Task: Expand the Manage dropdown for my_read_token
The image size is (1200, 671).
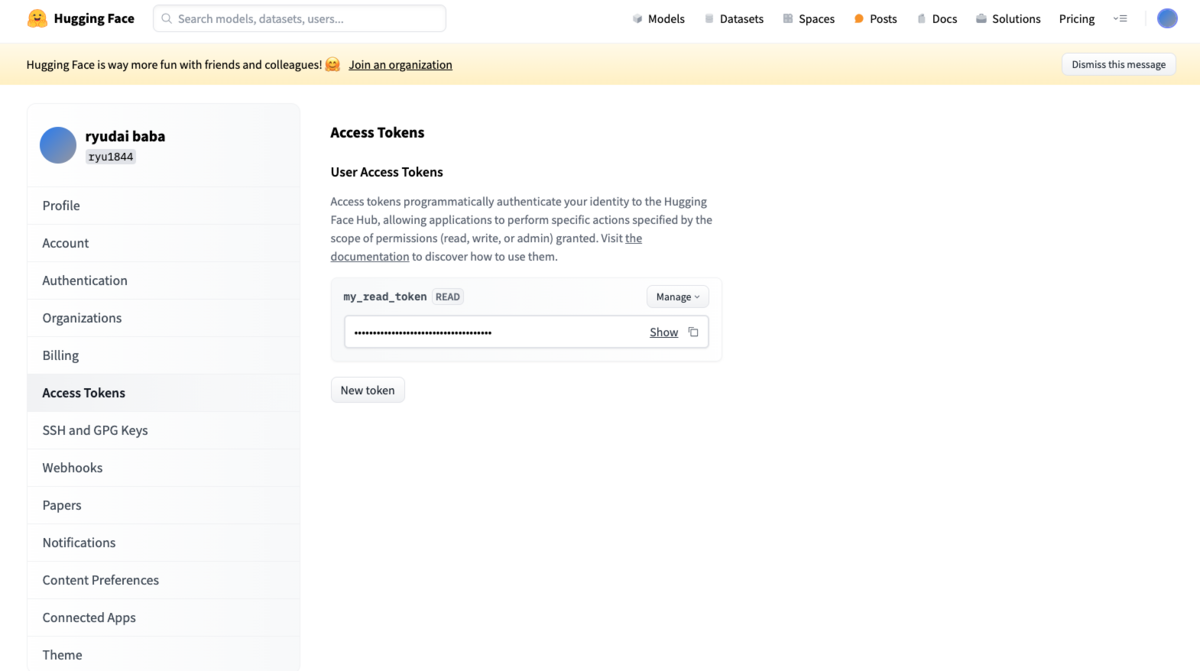Action: tap(678, 297)
